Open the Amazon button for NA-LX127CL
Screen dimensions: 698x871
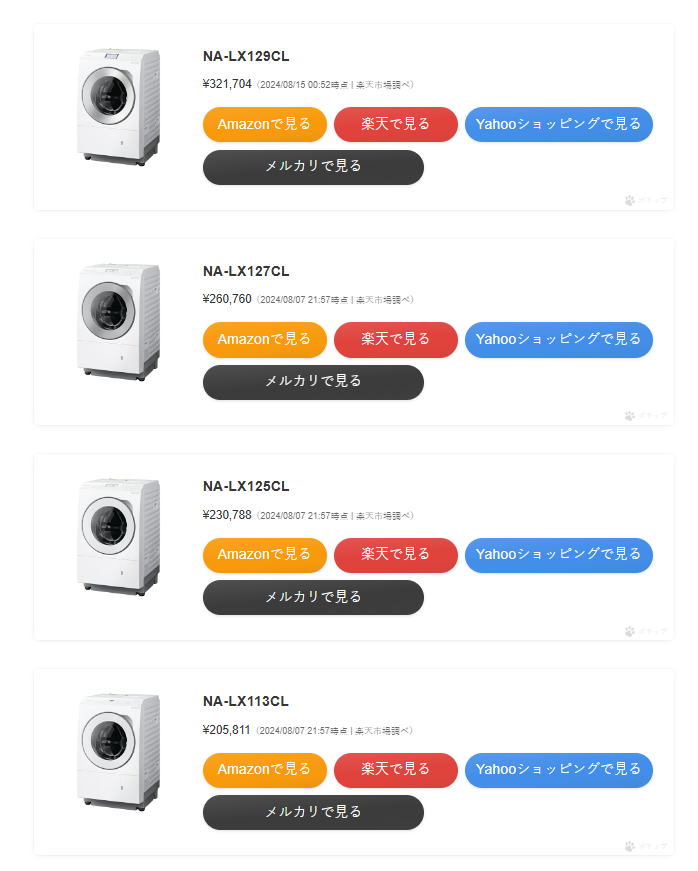(264, 339)
